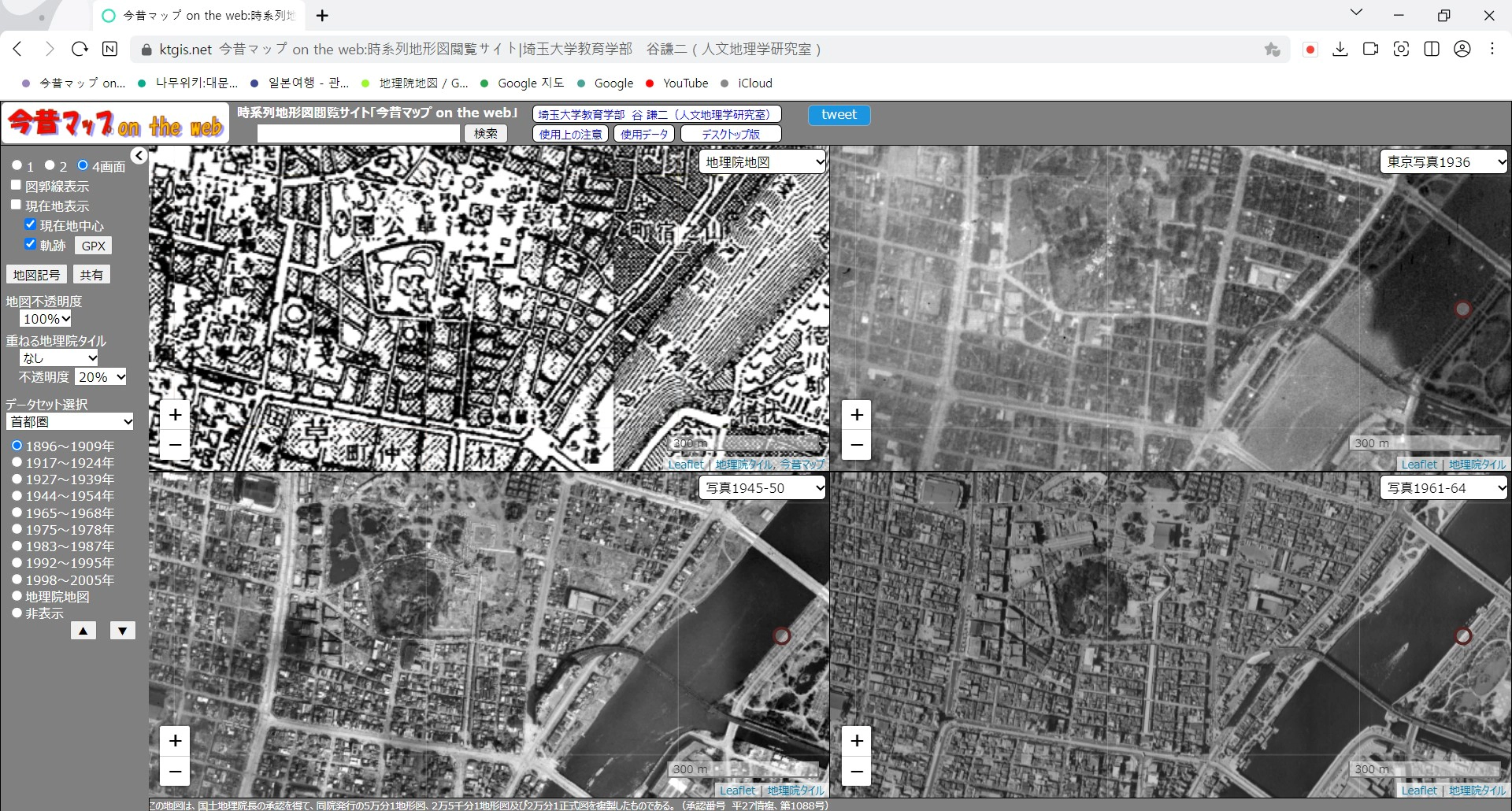
Task: Focus the place search input field
Action: (x=358, y=134)
